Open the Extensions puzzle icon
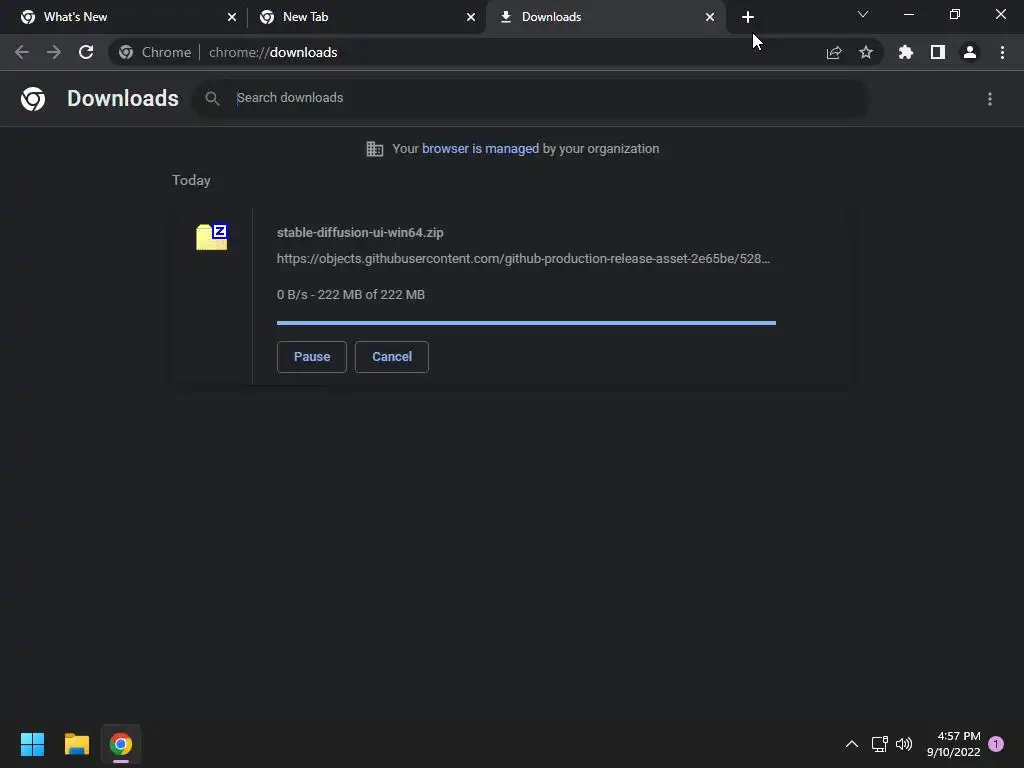This screenshot has width=1024, height=768. click(906, 52)
